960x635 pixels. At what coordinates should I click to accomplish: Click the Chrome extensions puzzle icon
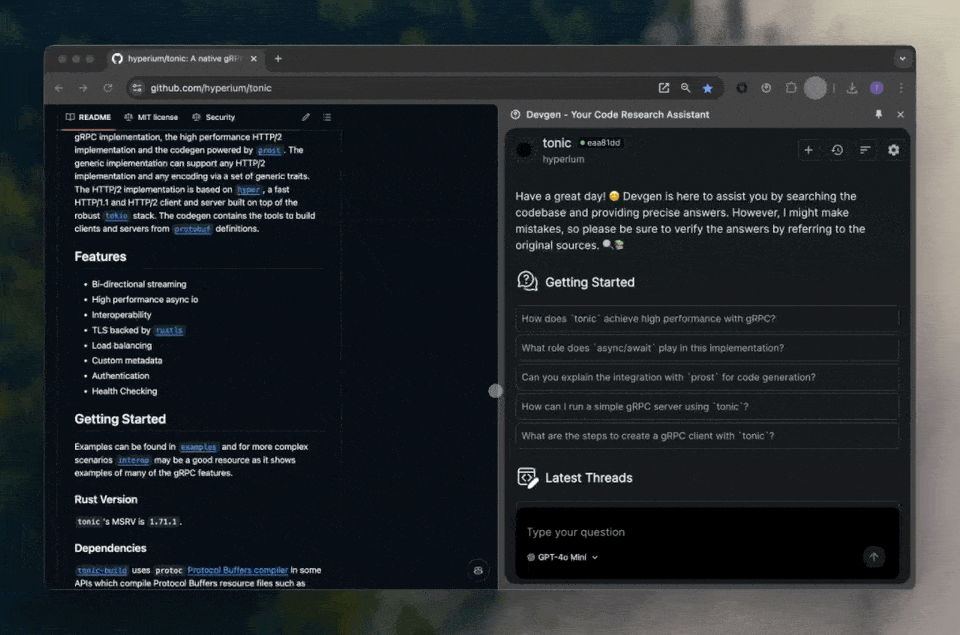791,88
